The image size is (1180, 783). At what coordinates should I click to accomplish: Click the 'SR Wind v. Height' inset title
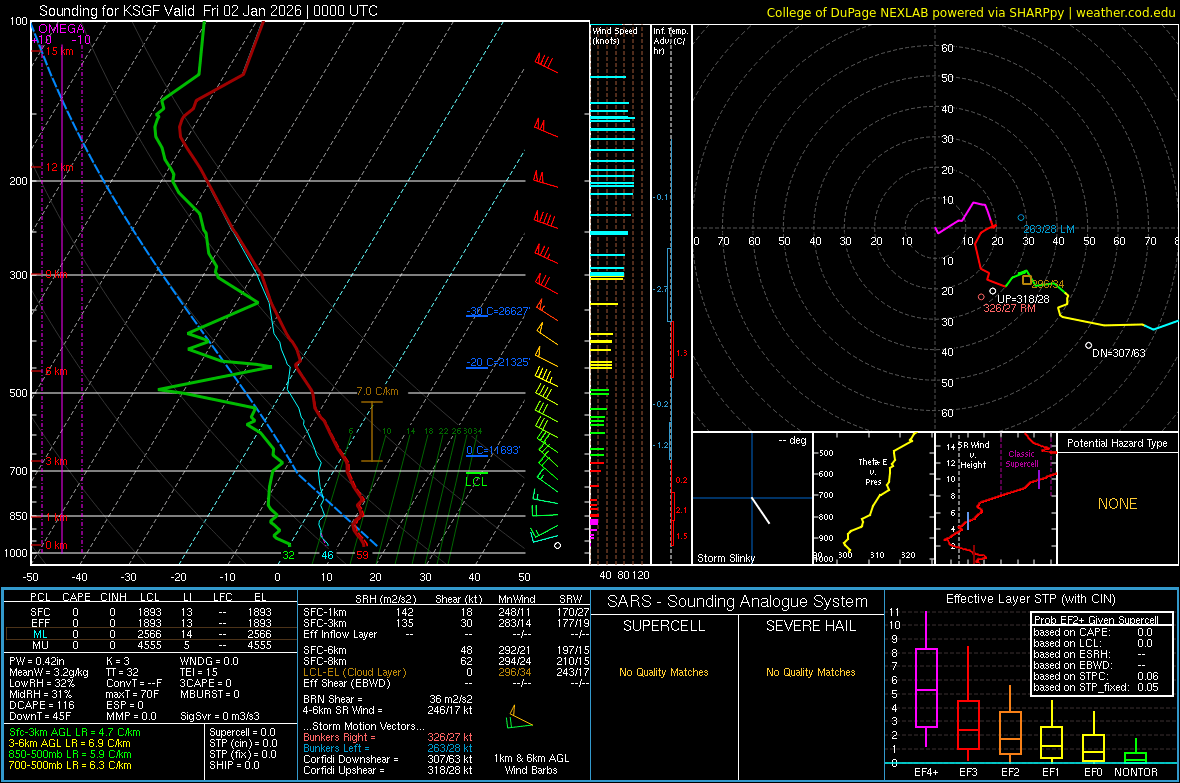point(974,455)
